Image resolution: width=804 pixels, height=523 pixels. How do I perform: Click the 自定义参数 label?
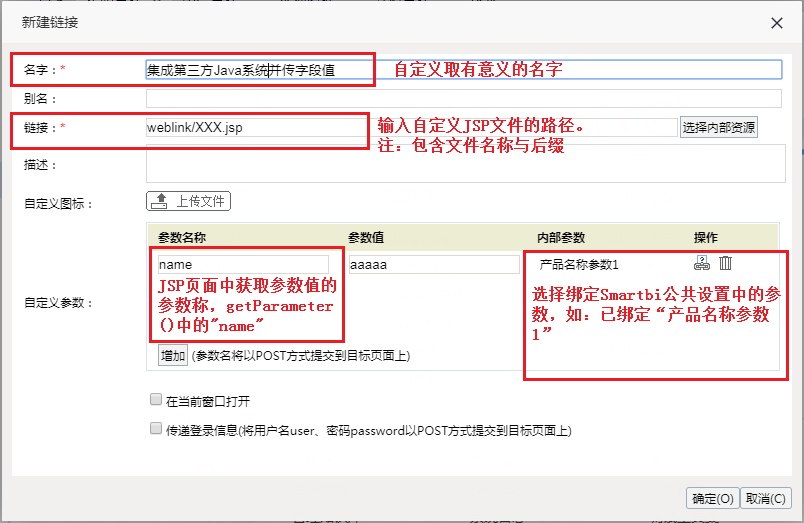coord(58,303)
